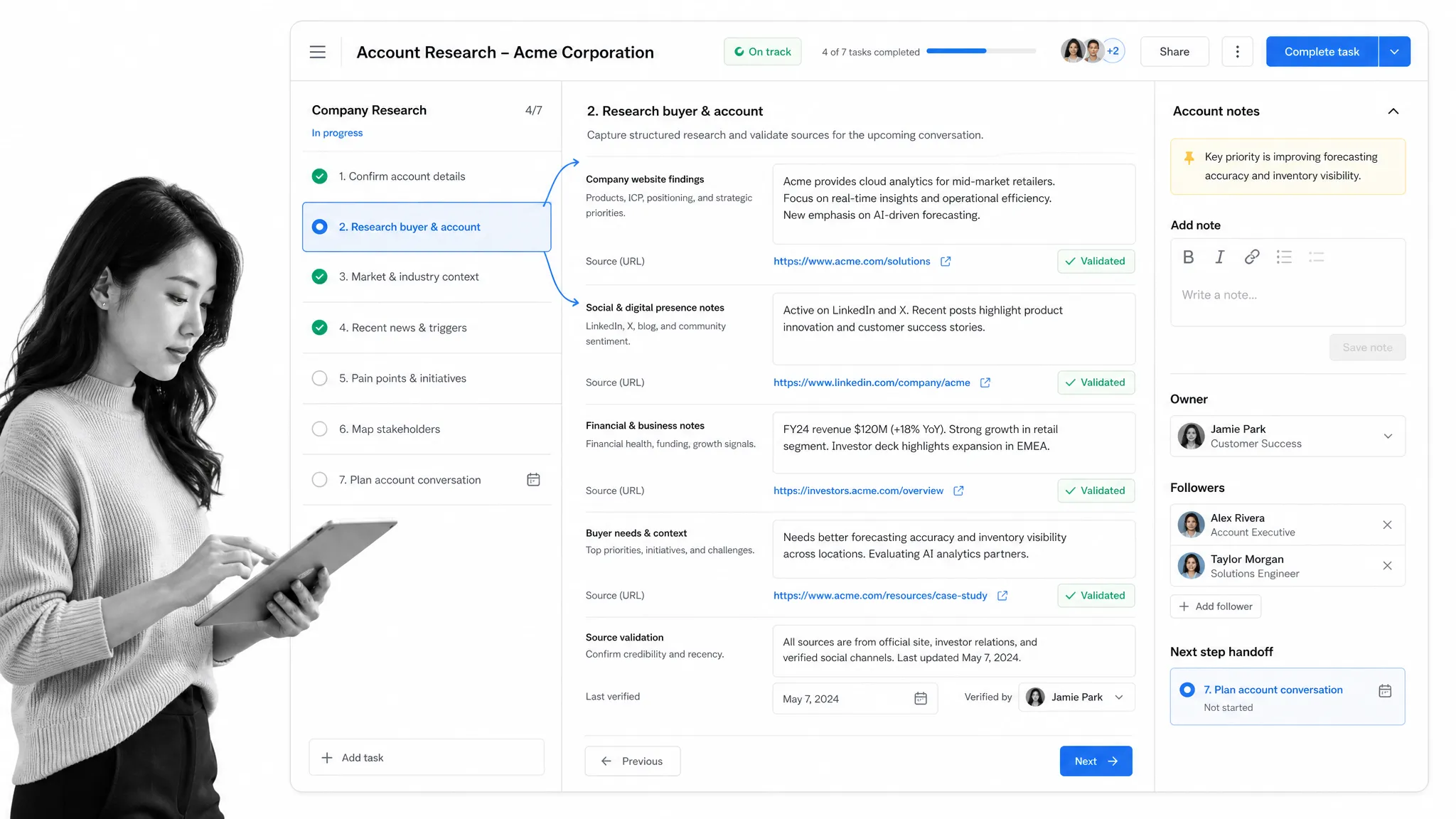The width and height of the screenshot is (1456, 819).
Task: Click the +2 collaborators badge
Action: (1113, 51)
